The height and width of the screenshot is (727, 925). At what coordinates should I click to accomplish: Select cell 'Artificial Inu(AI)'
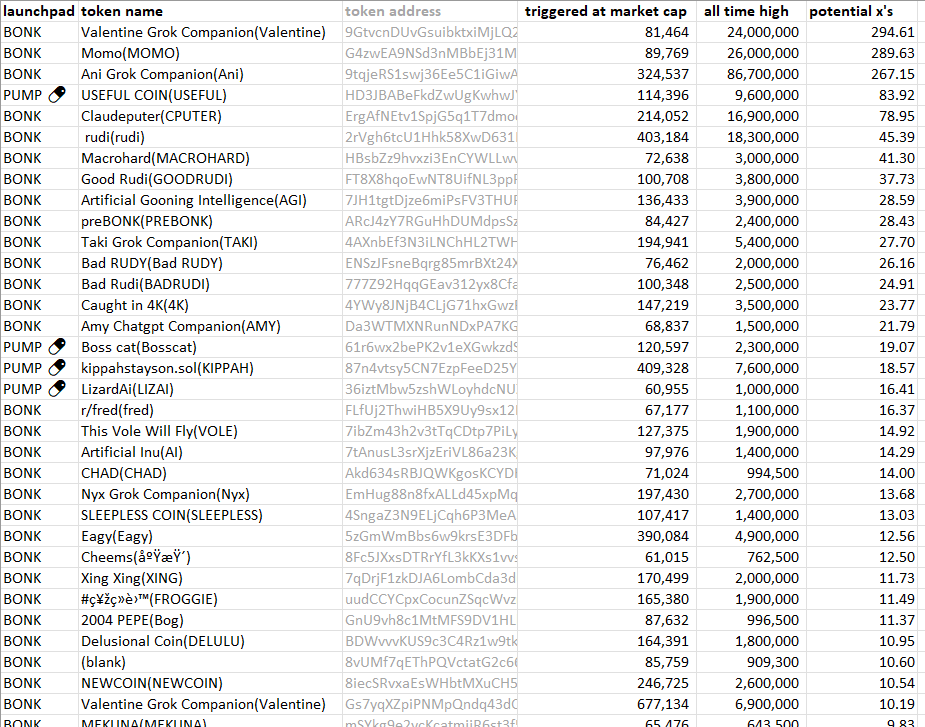click(210, 452)
